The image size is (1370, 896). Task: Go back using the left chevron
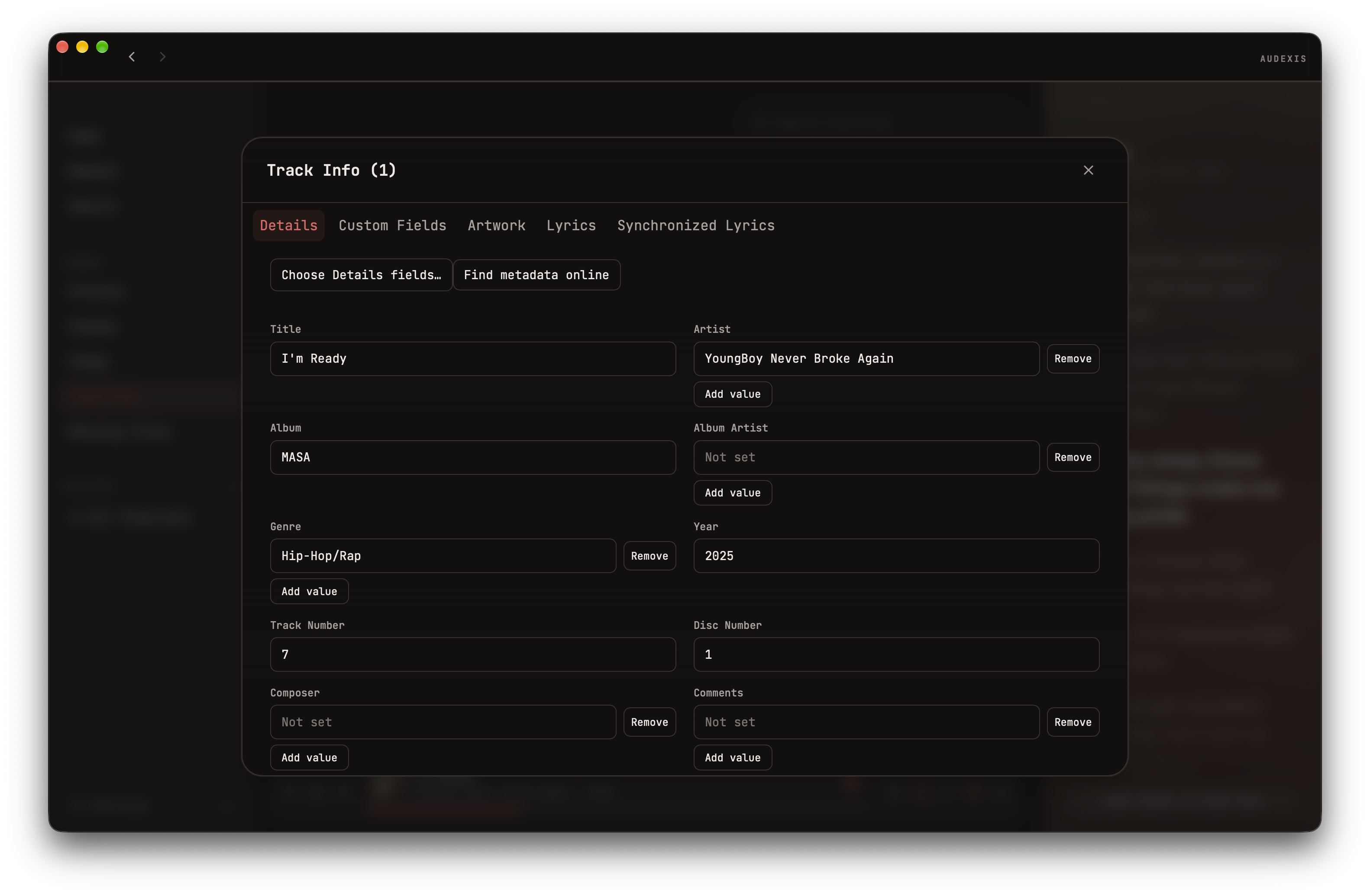click(x=132, y=56)
